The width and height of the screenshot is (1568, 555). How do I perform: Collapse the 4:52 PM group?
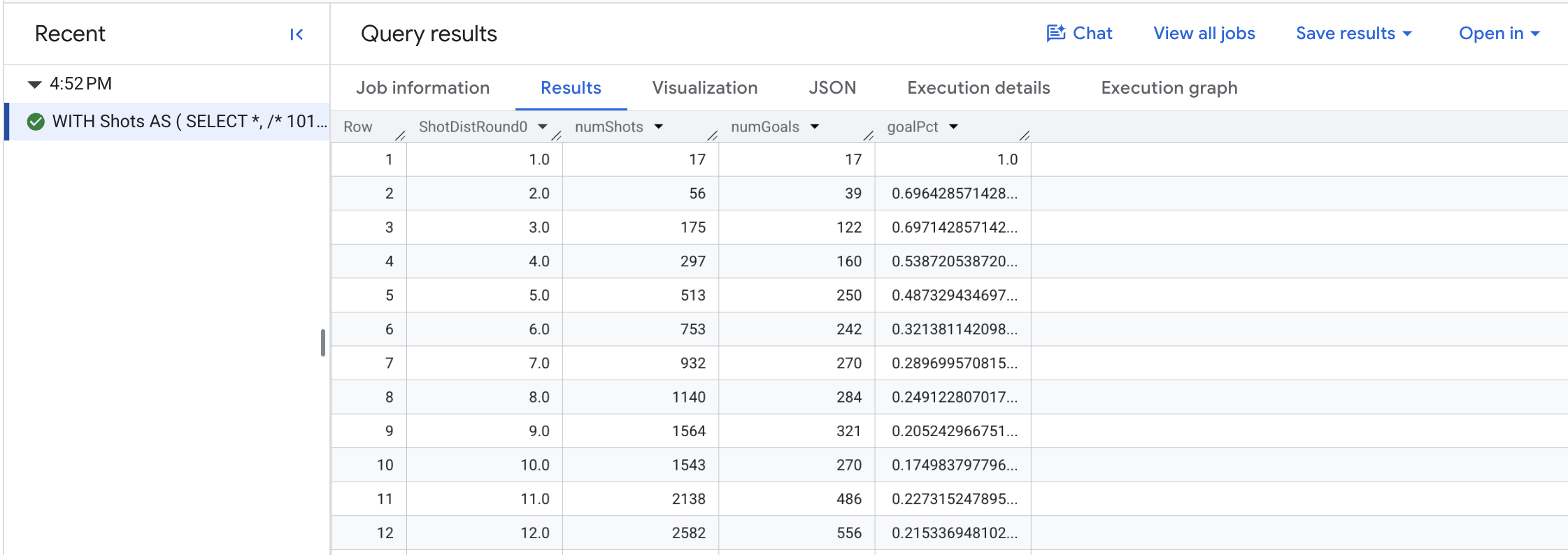34,85
